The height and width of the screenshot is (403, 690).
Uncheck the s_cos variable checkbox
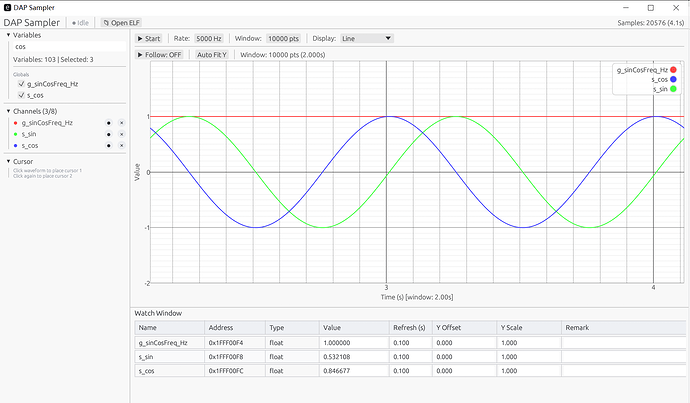[x=21, y=95]
